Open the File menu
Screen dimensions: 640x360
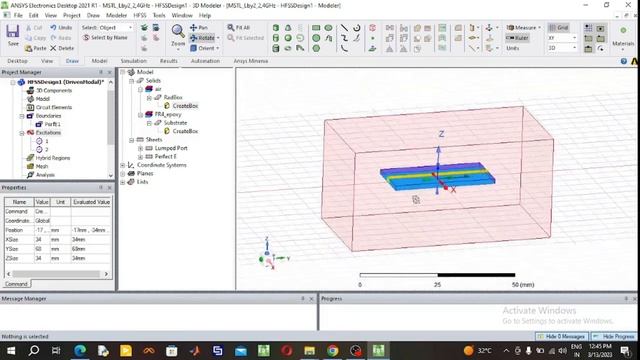(18, 15)
